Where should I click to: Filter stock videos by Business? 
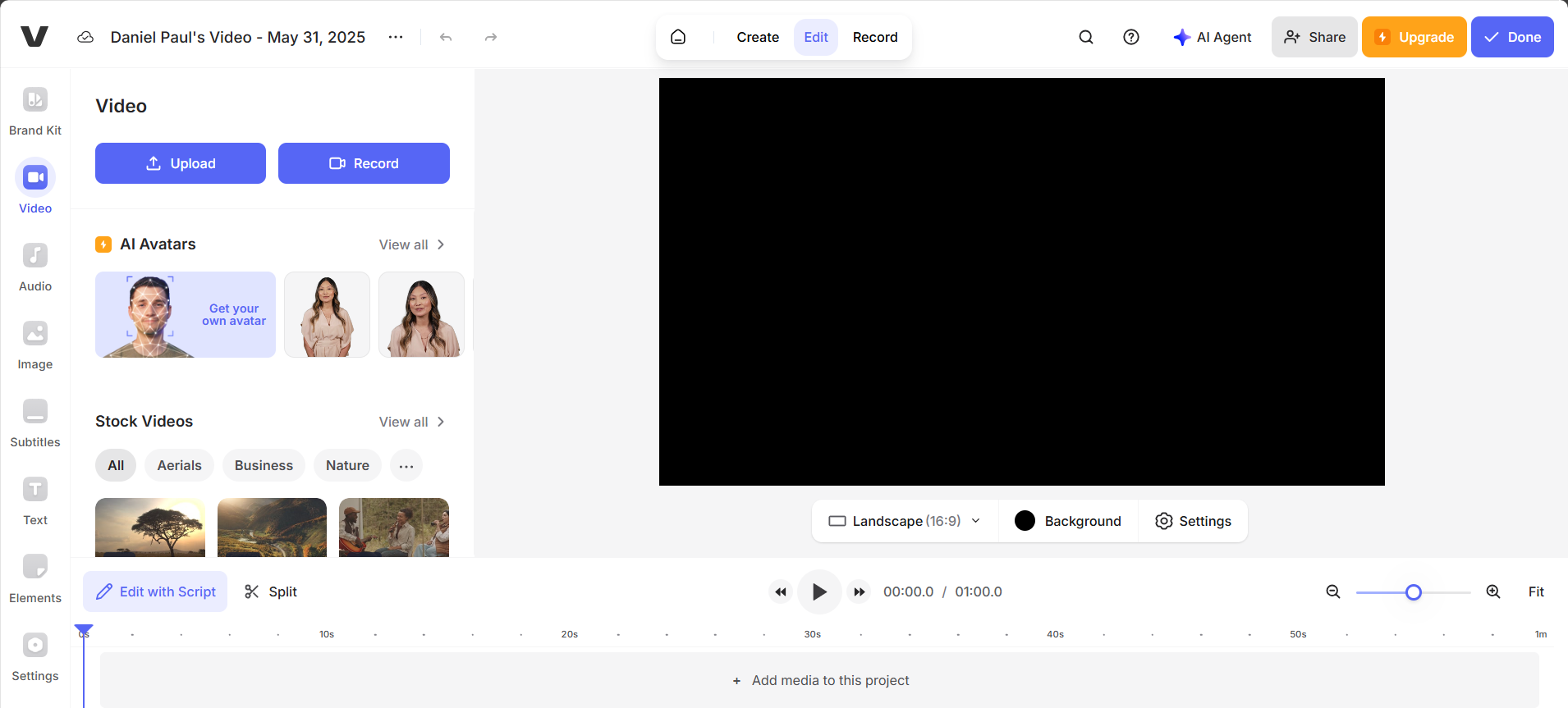[264, 465]
